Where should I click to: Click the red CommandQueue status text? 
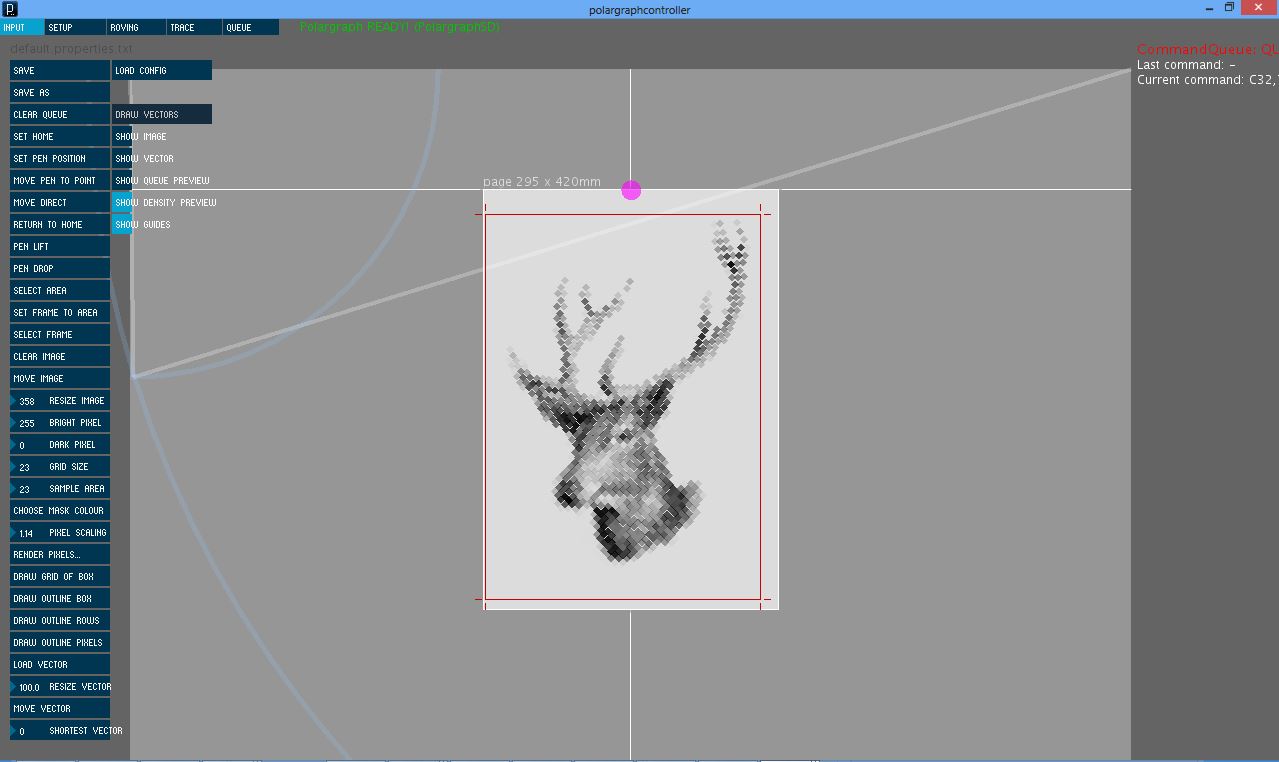[1207, 49]
